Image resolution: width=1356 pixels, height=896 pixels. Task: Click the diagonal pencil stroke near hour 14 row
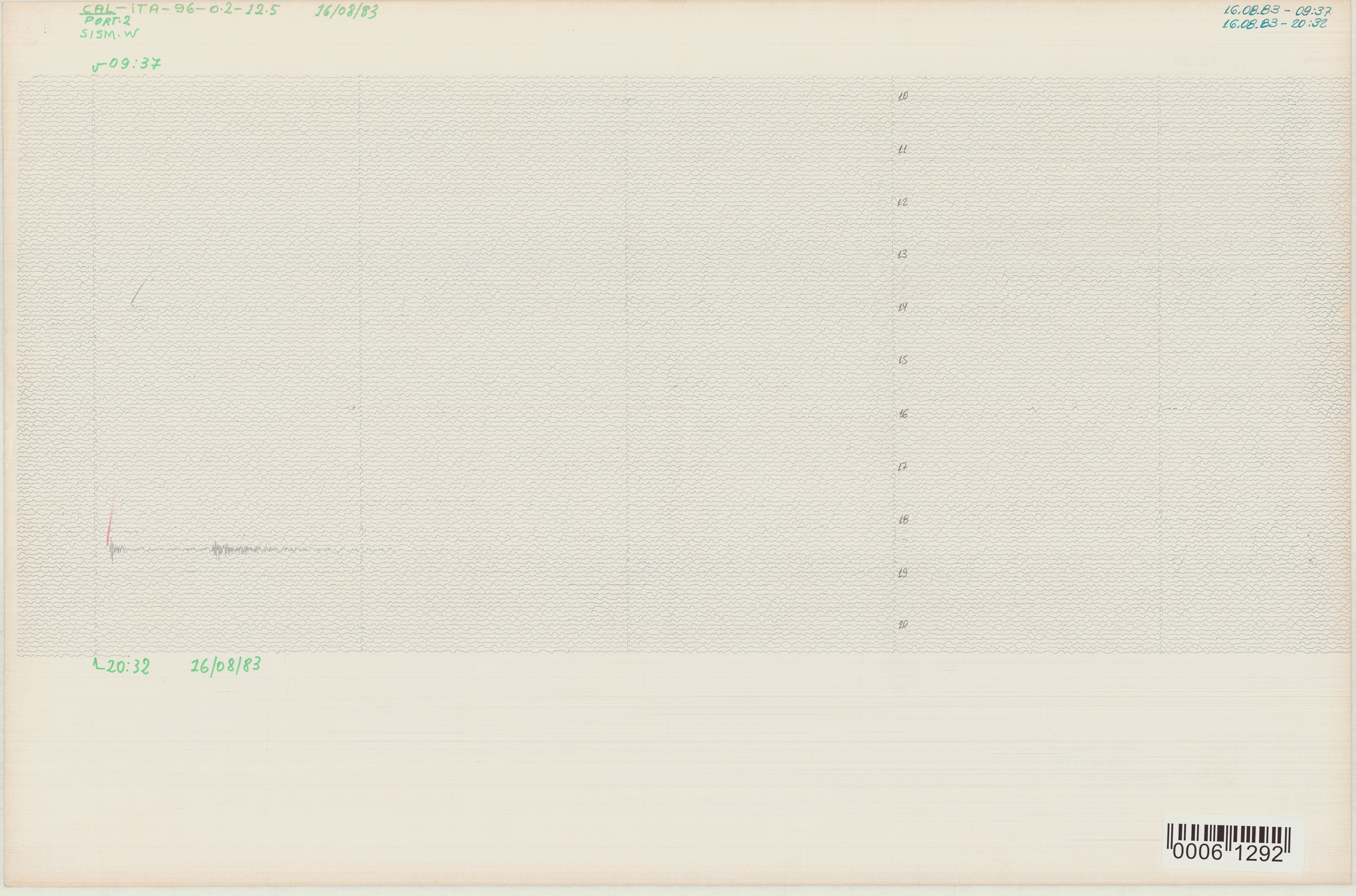point(142,289)
